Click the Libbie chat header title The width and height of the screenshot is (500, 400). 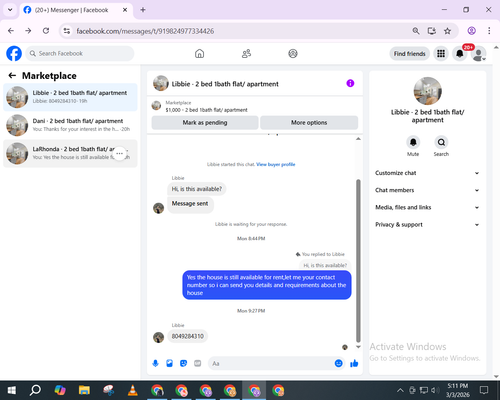click(225, 84)
